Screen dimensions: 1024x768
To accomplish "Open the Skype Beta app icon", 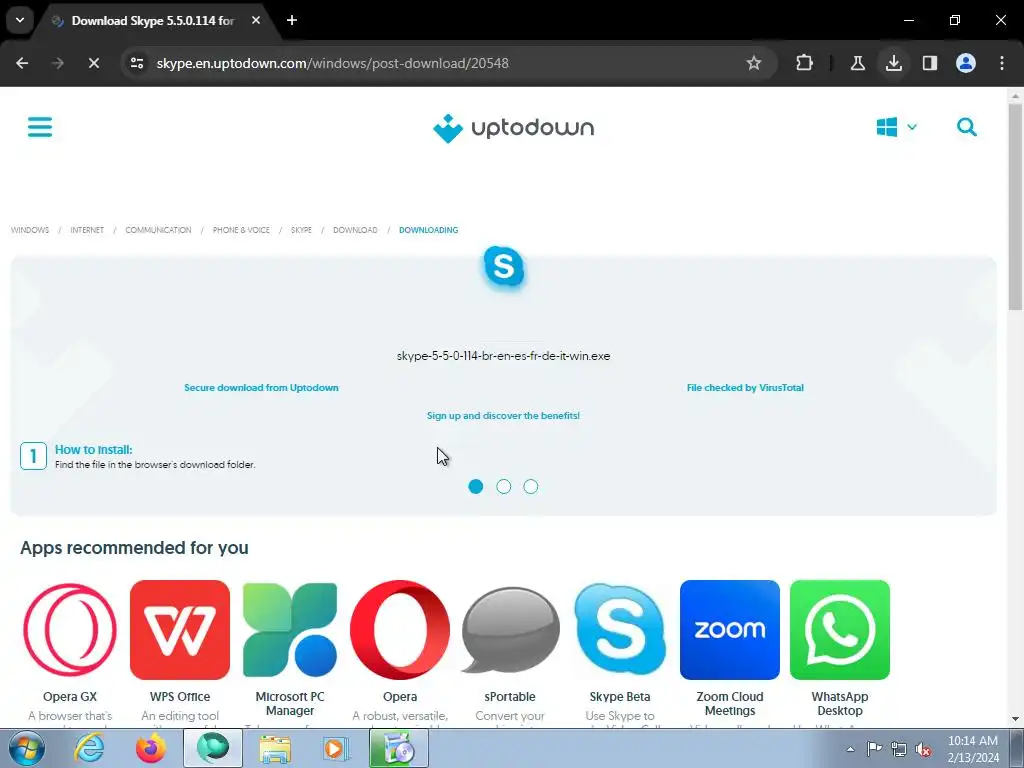I will 620,630.
